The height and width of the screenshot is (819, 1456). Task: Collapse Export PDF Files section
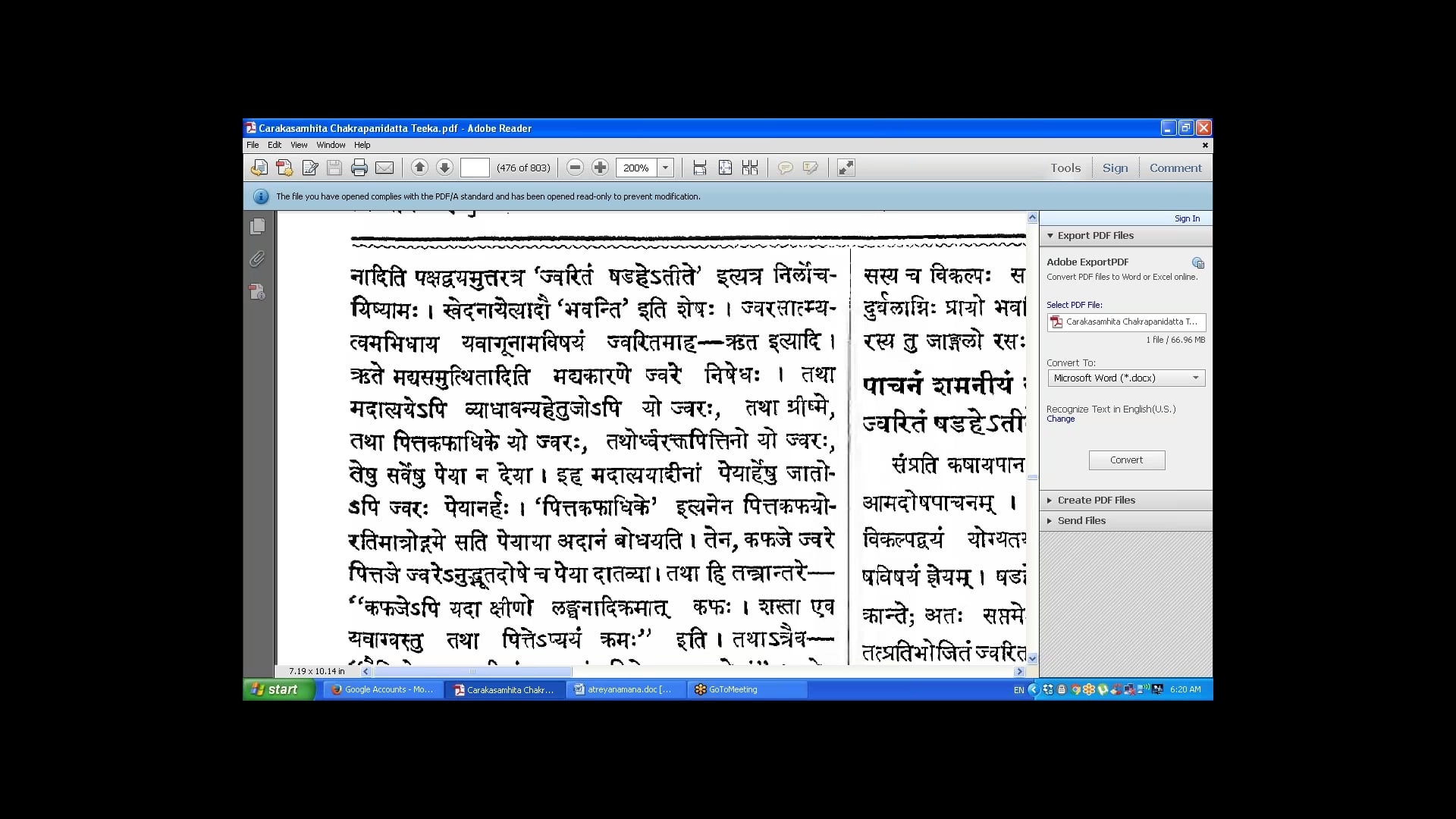coord(1095,236)
